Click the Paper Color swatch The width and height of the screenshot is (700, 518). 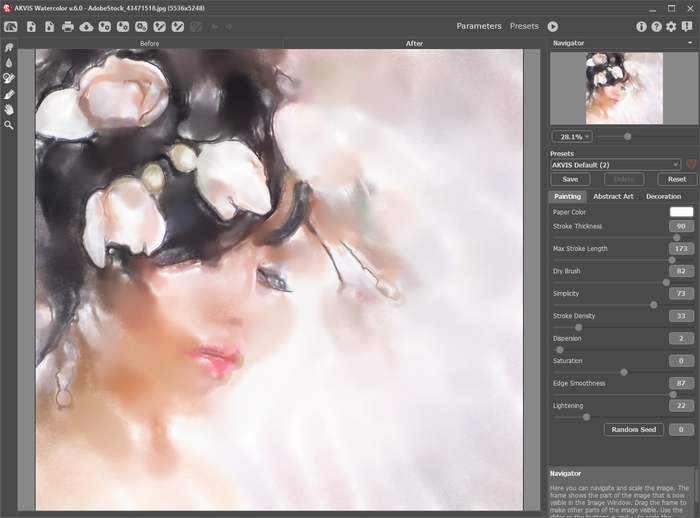(x=681, y=212)
